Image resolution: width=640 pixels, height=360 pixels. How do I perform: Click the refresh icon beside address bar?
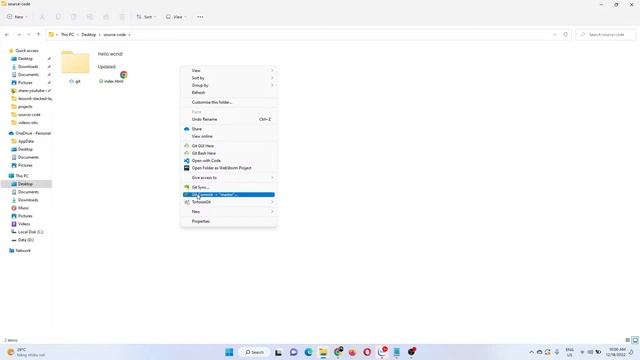pos(566,35)
